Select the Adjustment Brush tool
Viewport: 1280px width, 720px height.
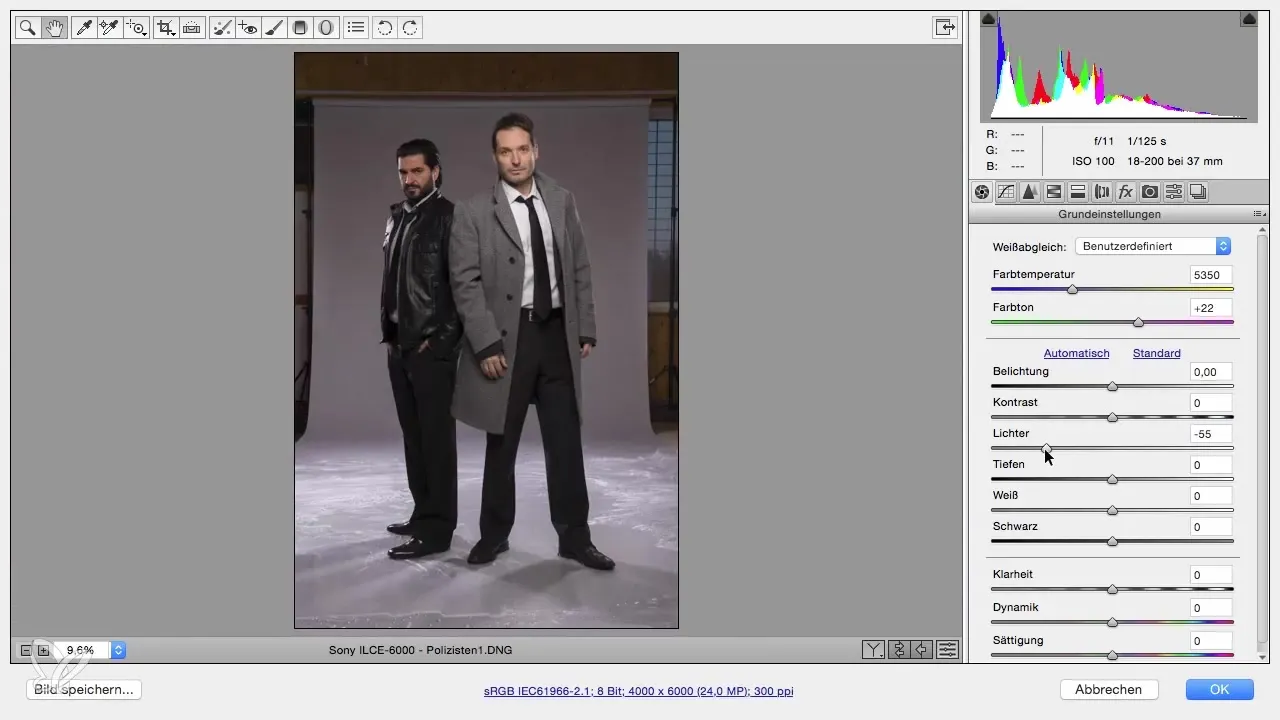point(274,28)
